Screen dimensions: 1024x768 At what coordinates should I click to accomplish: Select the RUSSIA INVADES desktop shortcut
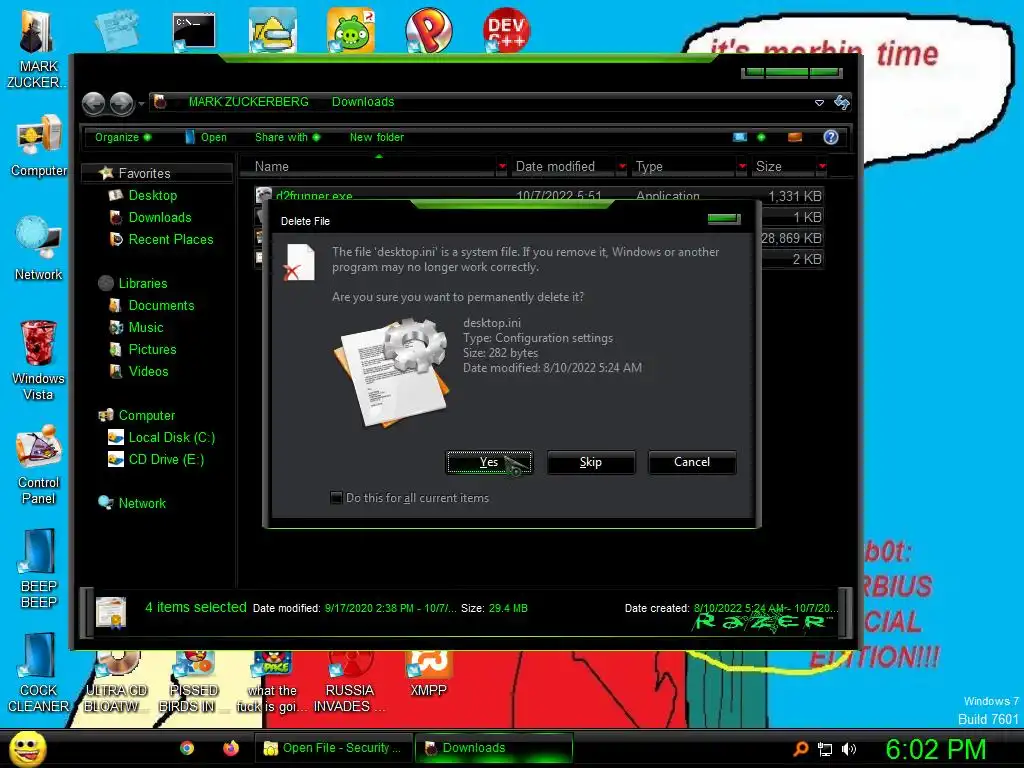pos(349,682)
